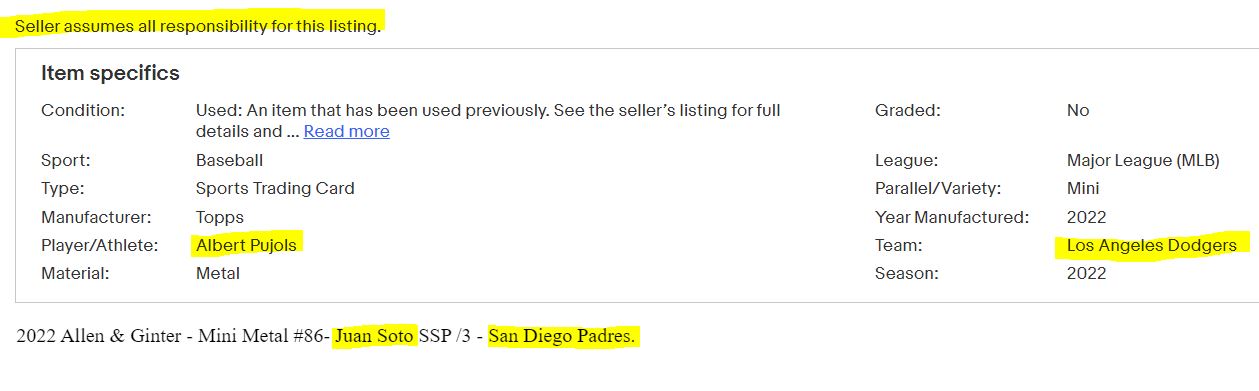Image resolution: width=1259 pixels, height=391 pixels.
Task: Select the Juan Soto highlighted text
Action: [375, 336]
